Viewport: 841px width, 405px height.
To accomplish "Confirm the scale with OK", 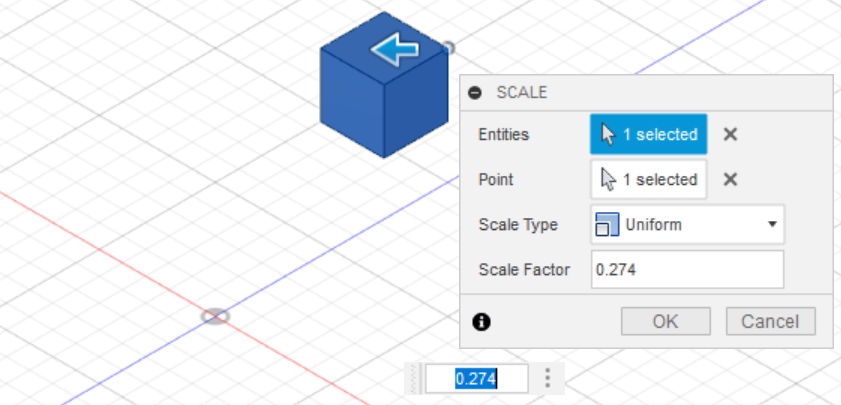I will tap(666, 321).
